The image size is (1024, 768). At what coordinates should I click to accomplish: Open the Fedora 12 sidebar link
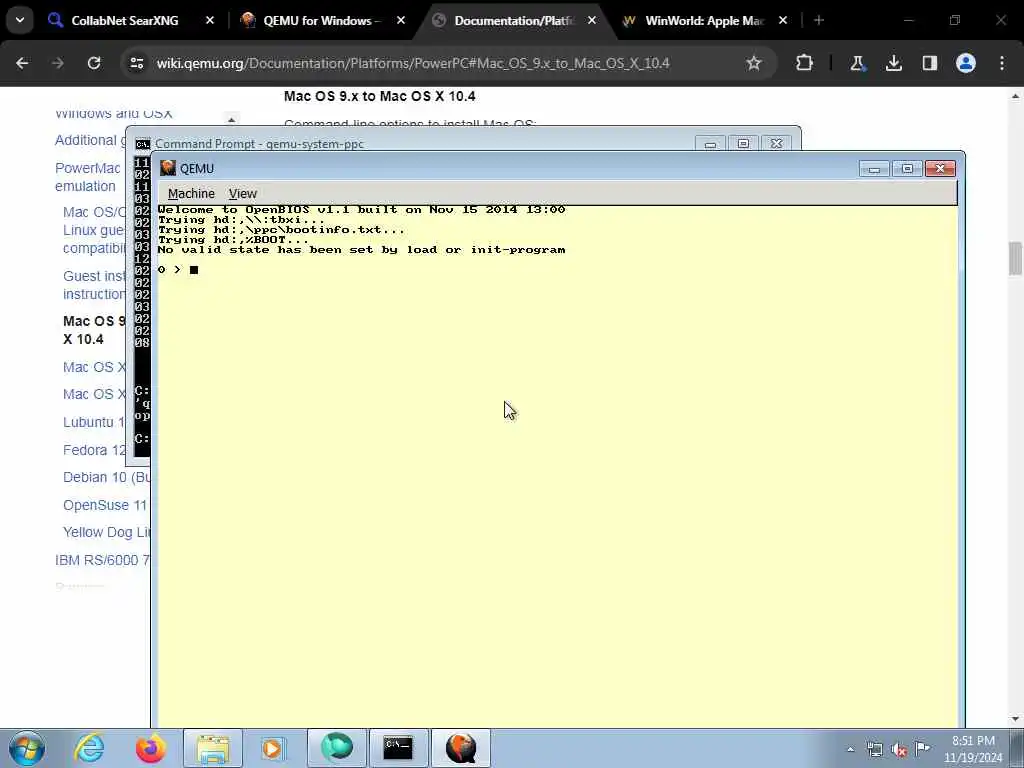pyautogui.click(x=95, y=450)
